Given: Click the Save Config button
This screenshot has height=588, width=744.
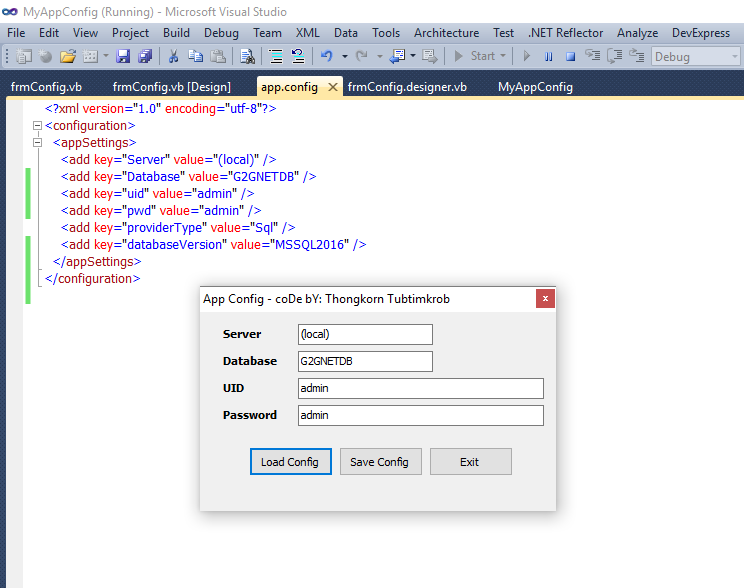Looking at the screenshot, I should (x=381, y=462).
